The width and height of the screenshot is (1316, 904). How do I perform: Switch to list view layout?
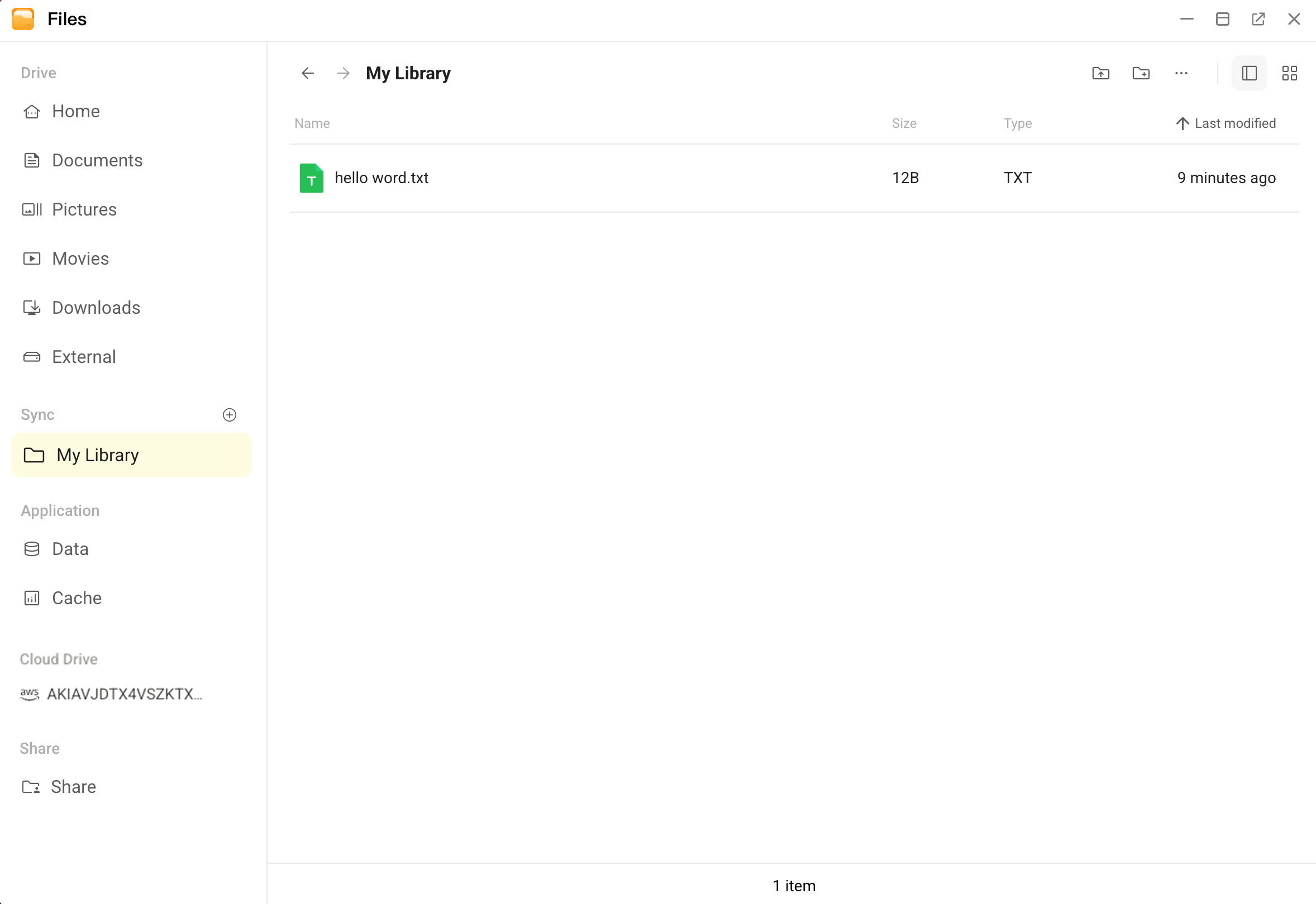pos(1248,73)
